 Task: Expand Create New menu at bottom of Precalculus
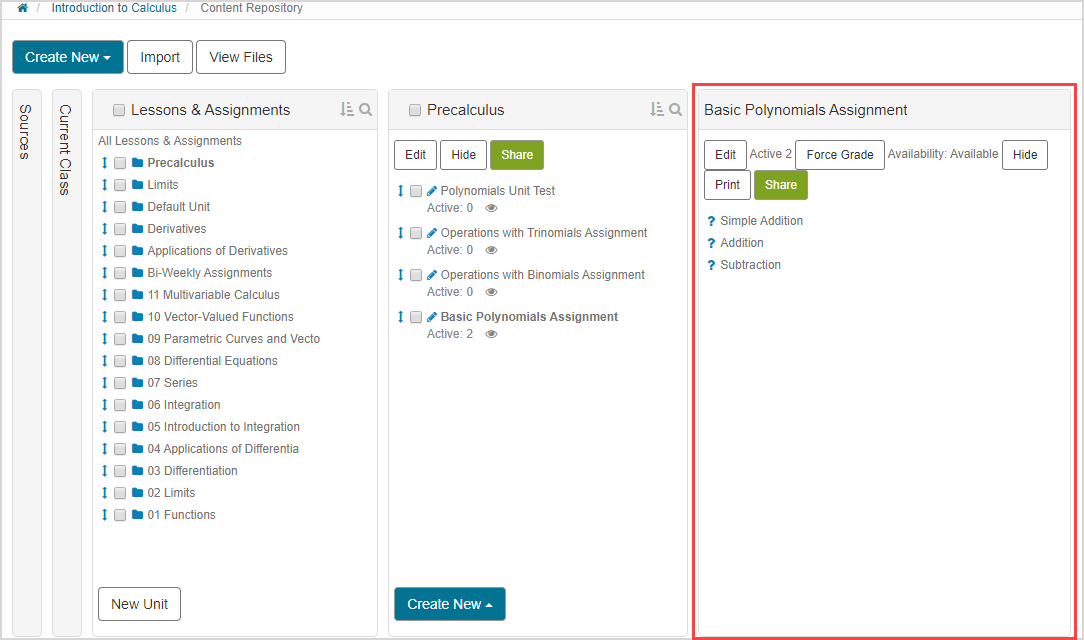pyautogui.click(x=449, y=604)
